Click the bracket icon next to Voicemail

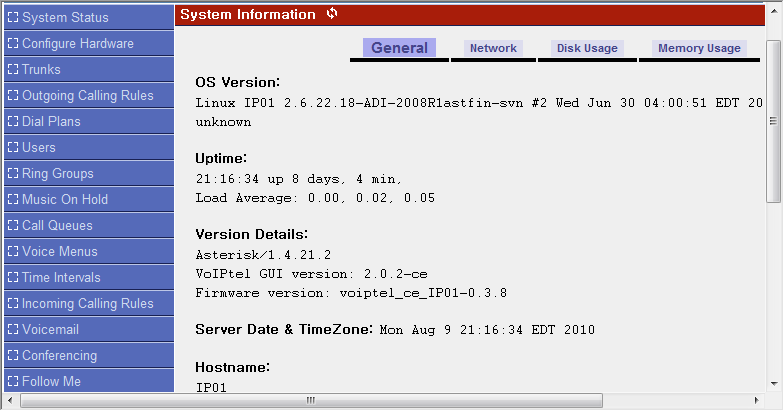pyautogui.click(x=13, y=329)
